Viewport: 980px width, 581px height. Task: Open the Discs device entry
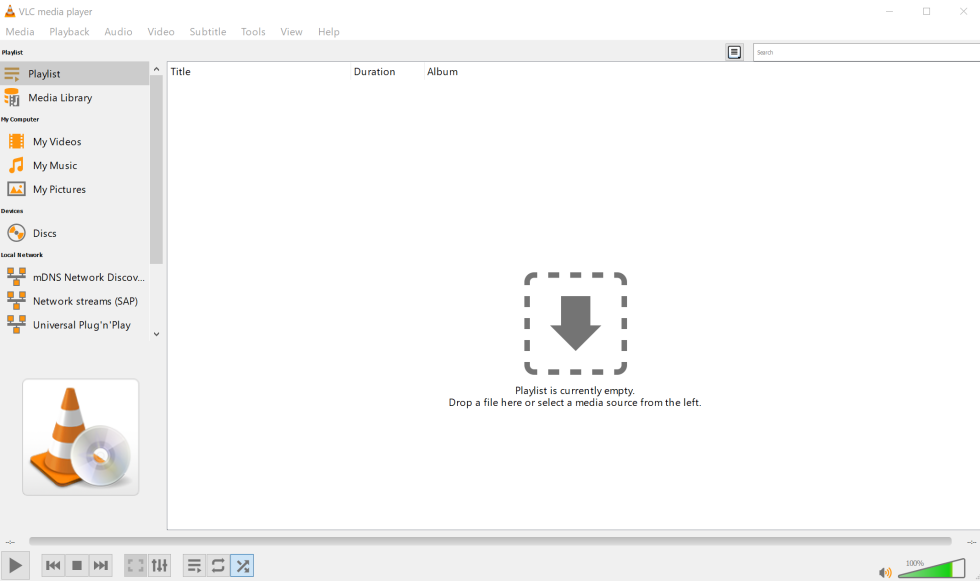tap(44, 232)
